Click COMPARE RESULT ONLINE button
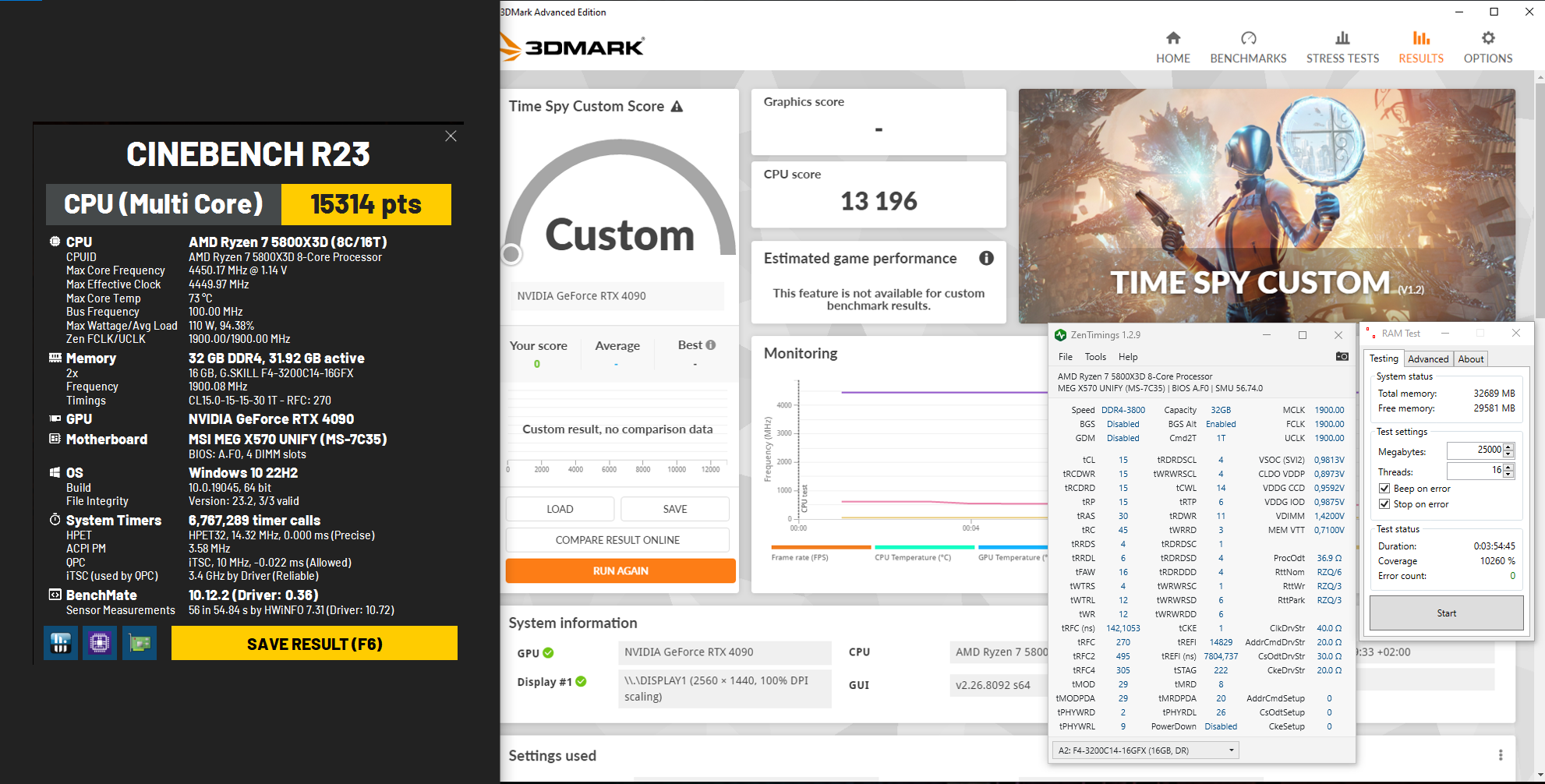Image resolution: width=1545 pixels, height=784 pixels. point(617,540)
